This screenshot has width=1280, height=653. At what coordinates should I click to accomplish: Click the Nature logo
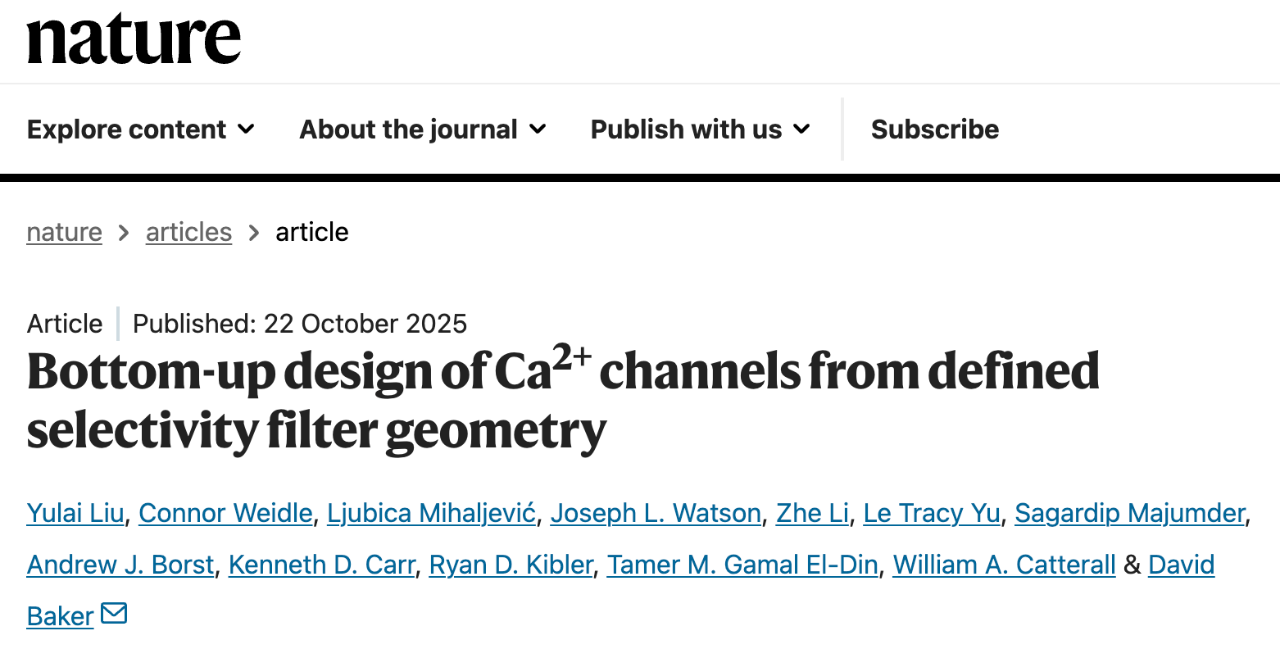click(134, 38)
